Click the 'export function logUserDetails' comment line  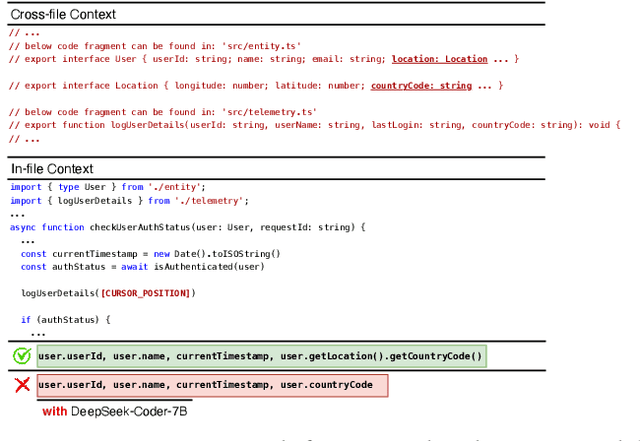click(x=310, y=125)
